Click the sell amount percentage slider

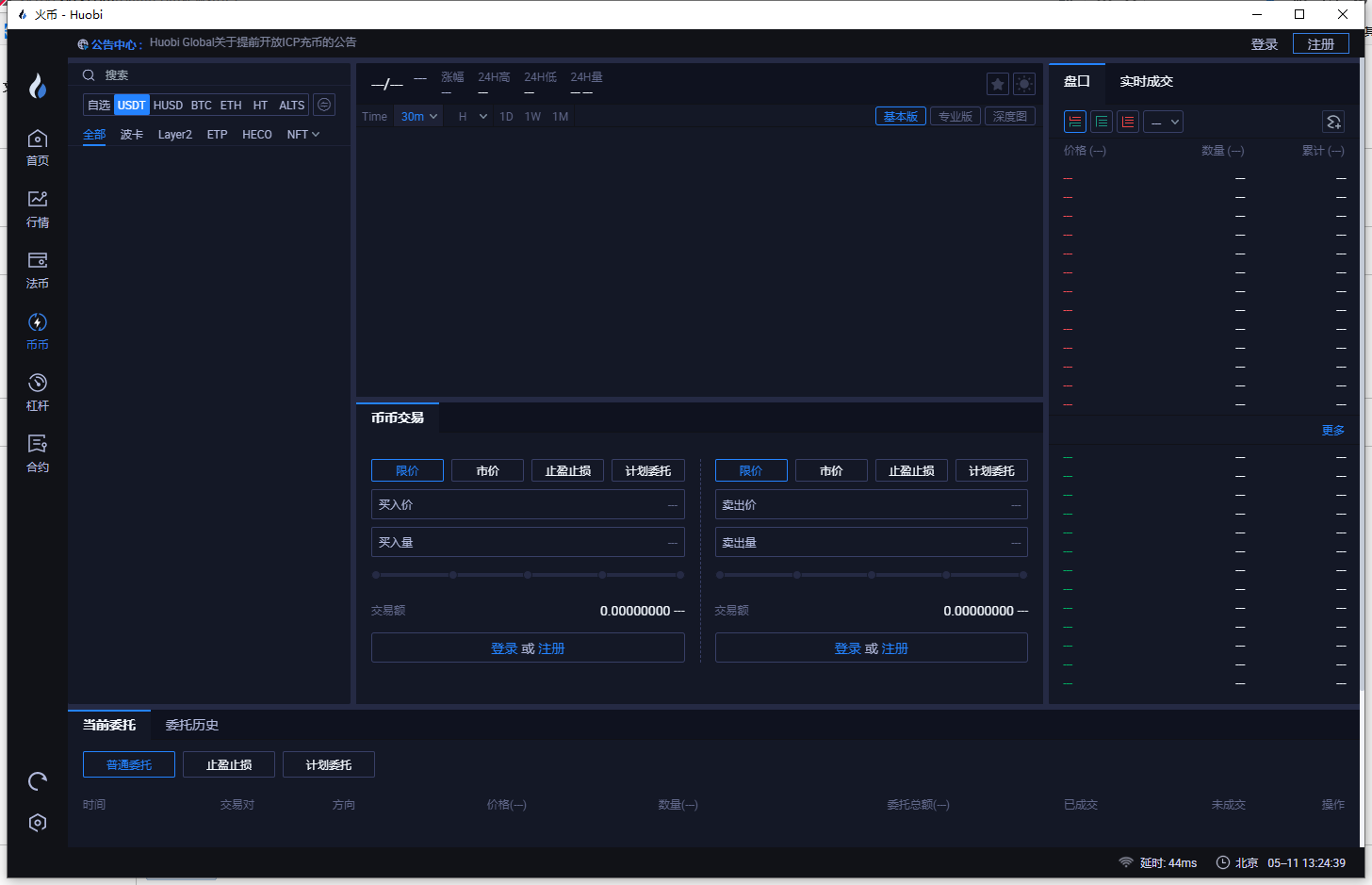click(872, 575)
